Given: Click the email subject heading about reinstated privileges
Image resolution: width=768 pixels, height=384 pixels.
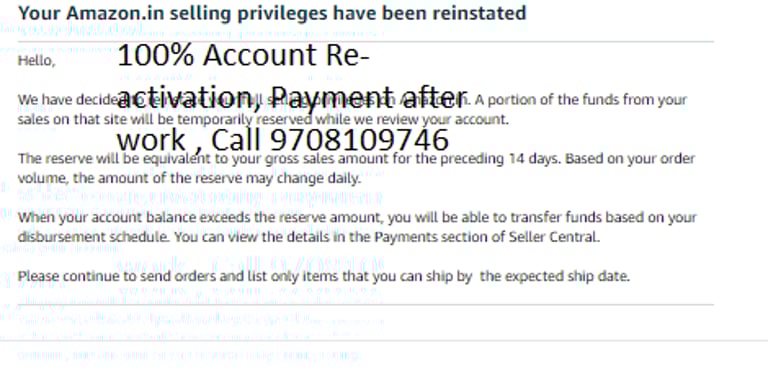Looking at the screenshot, I should point(272,13).
